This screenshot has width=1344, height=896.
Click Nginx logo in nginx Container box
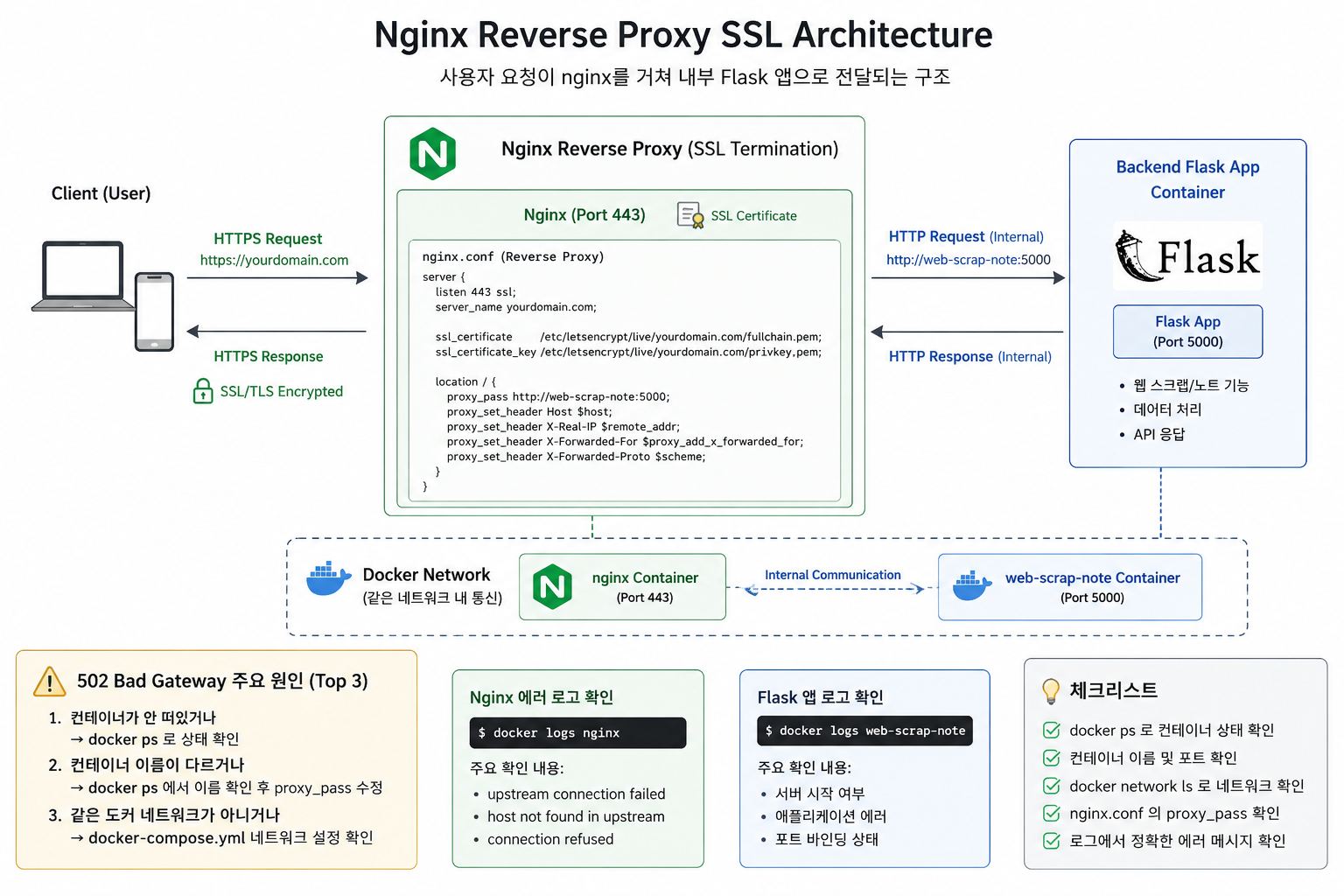coord(552,586)
